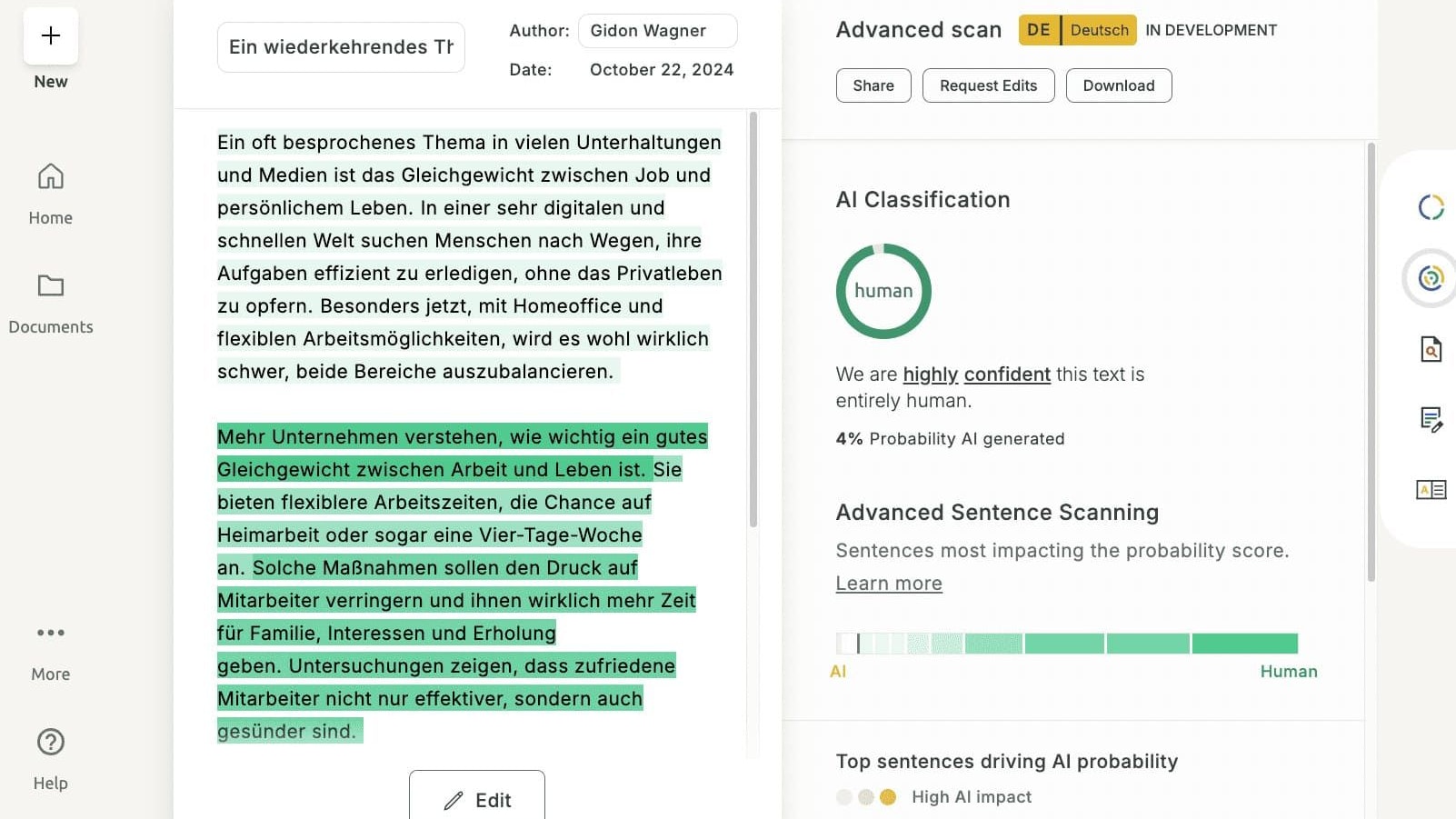The image size is (1456, 819).
Task: Open the document search scan icon
Action: coord(1431,349)
